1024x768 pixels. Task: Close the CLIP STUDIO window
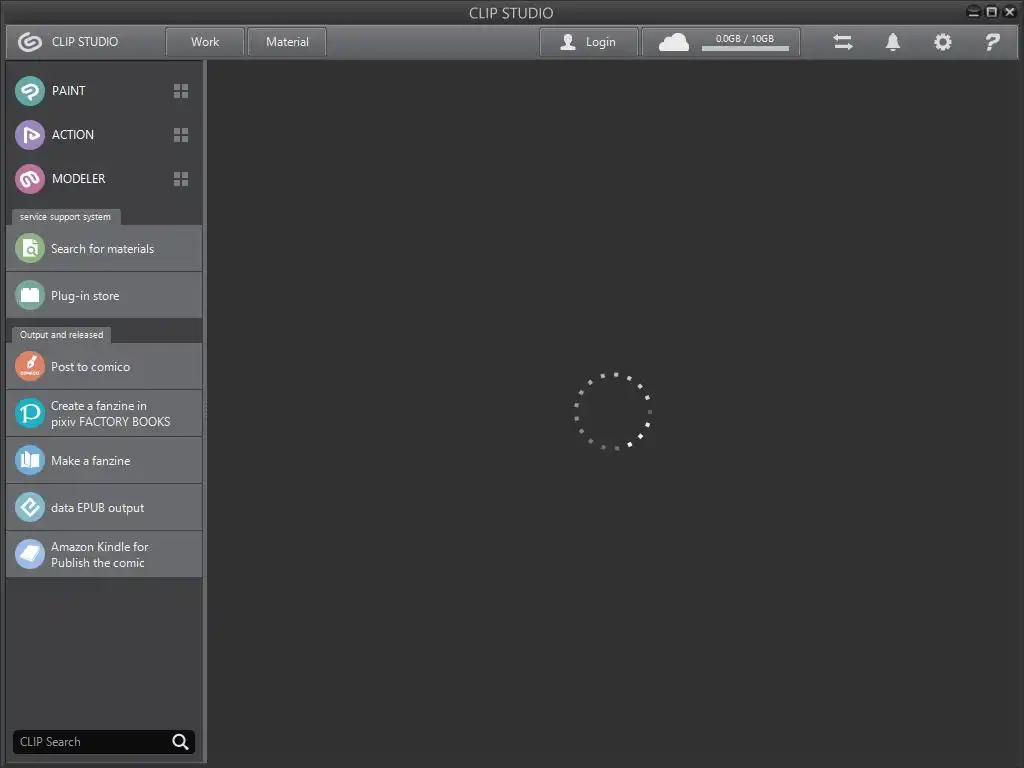1009,12
